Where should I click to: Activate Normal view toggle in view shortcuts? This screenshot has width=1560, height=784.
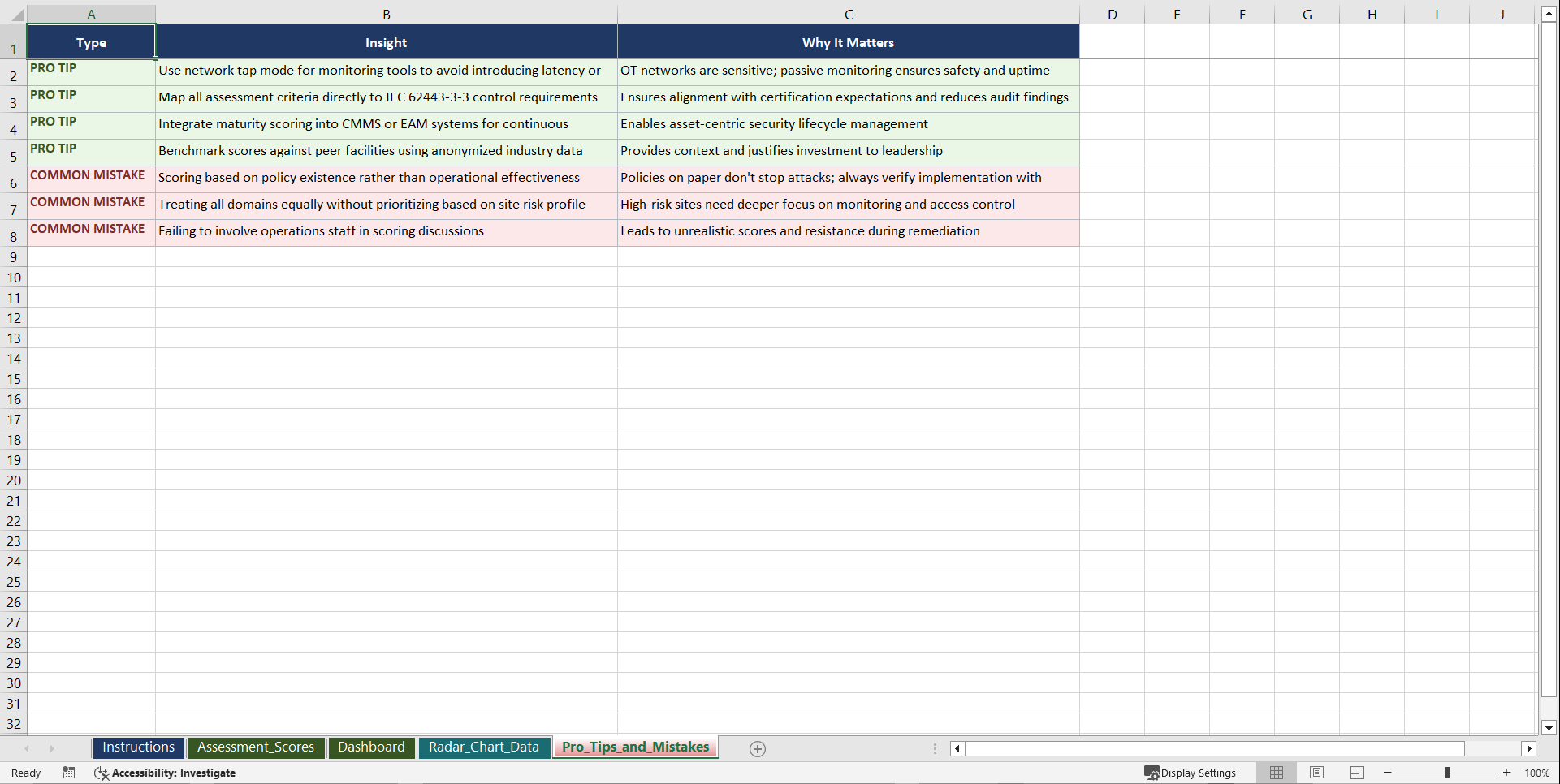click(x=1276, y=773)
